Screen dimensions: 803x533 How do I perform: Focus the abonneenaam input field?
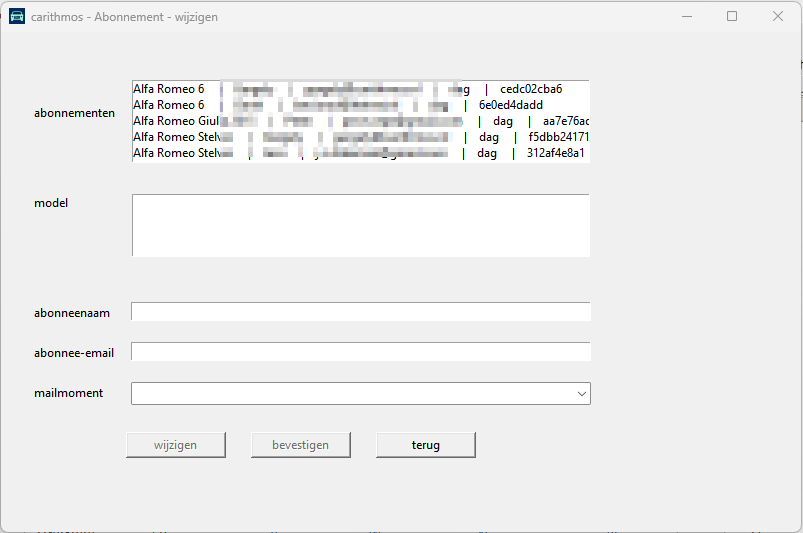[x=360, y=312]
